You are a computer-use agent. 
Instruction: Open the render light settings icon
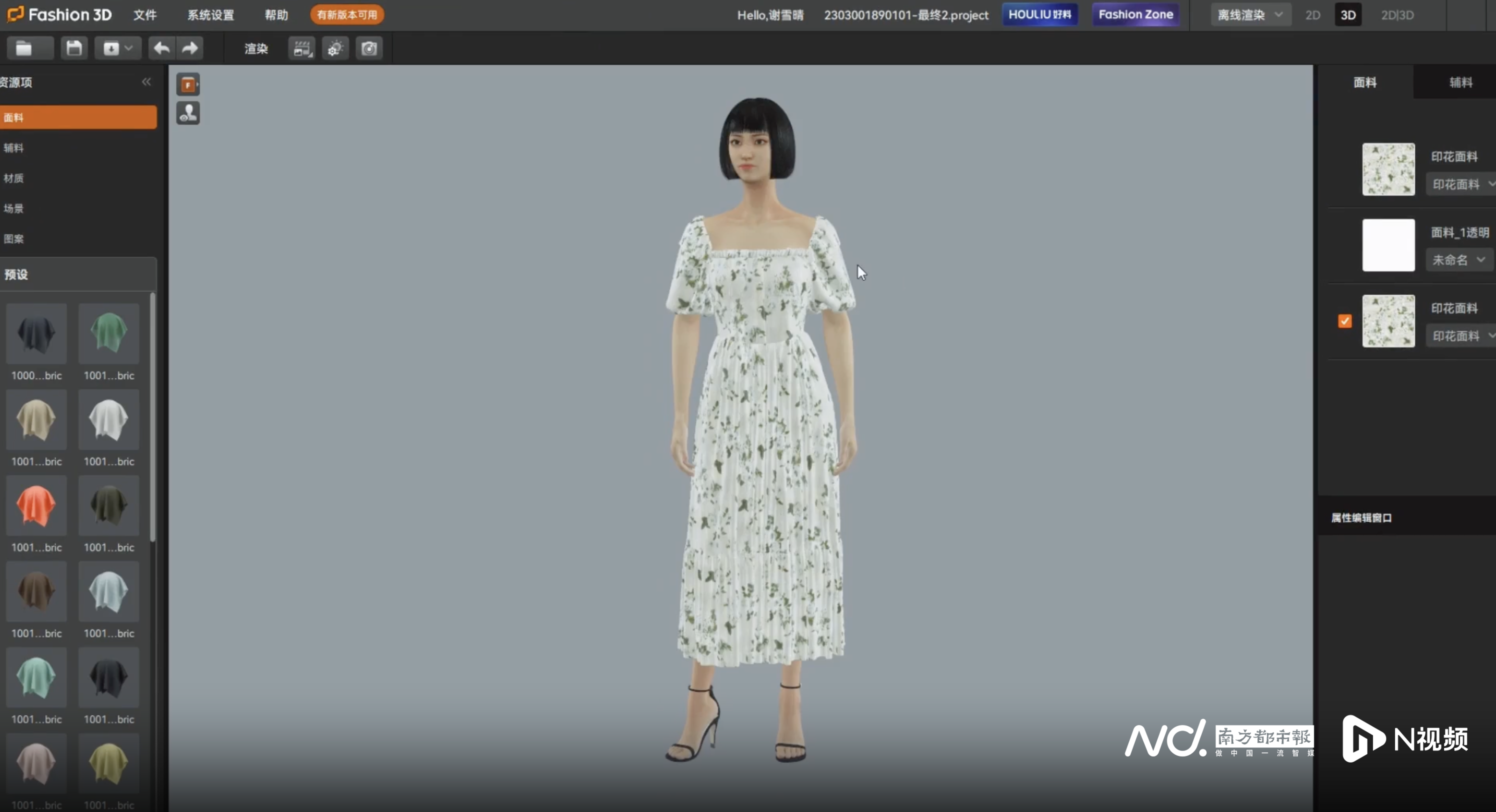coord(335,49)
